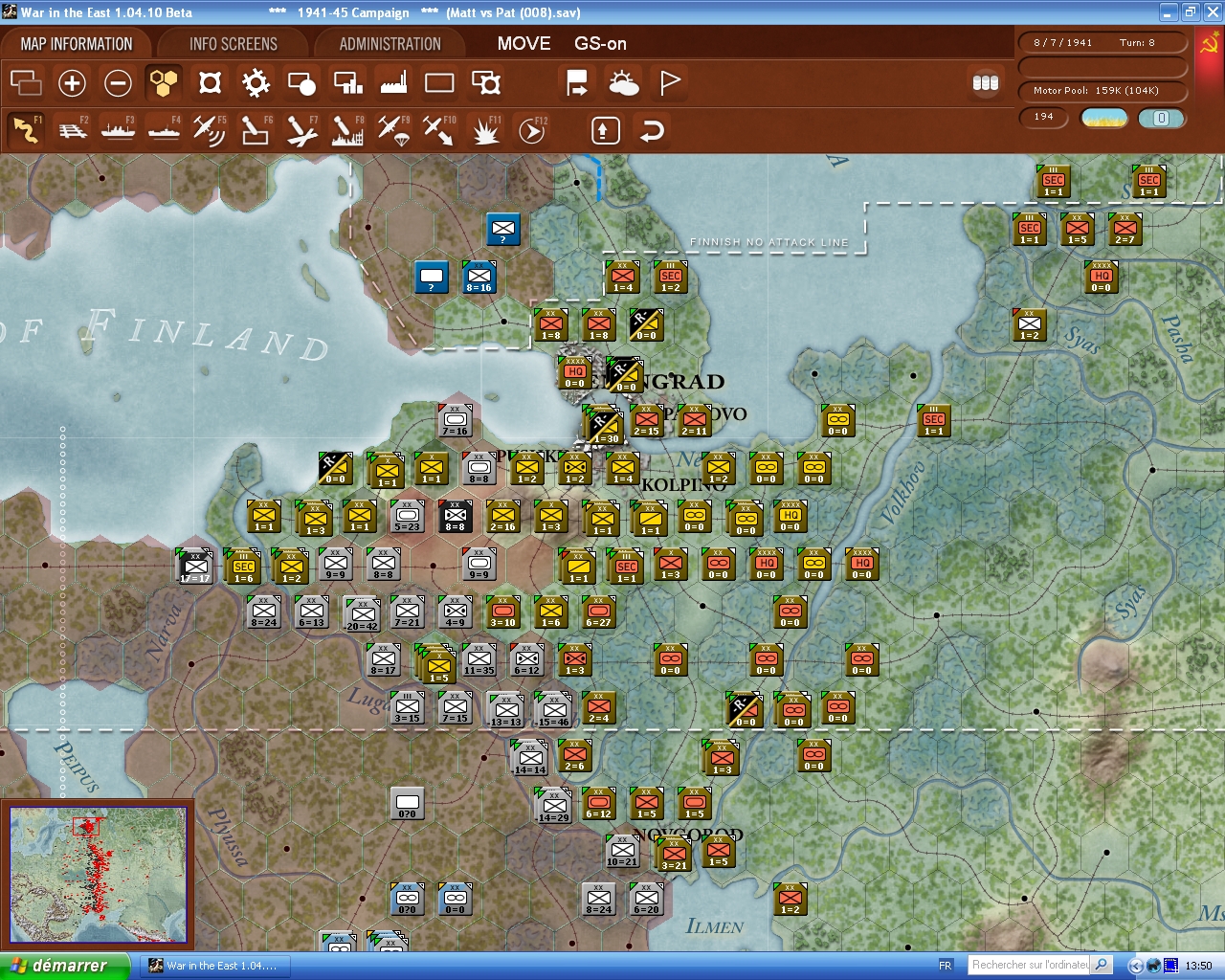The width and height of the screenshot is (1225, 980).
Task: Toggle the hex grid display
Action: pos(164,83)
